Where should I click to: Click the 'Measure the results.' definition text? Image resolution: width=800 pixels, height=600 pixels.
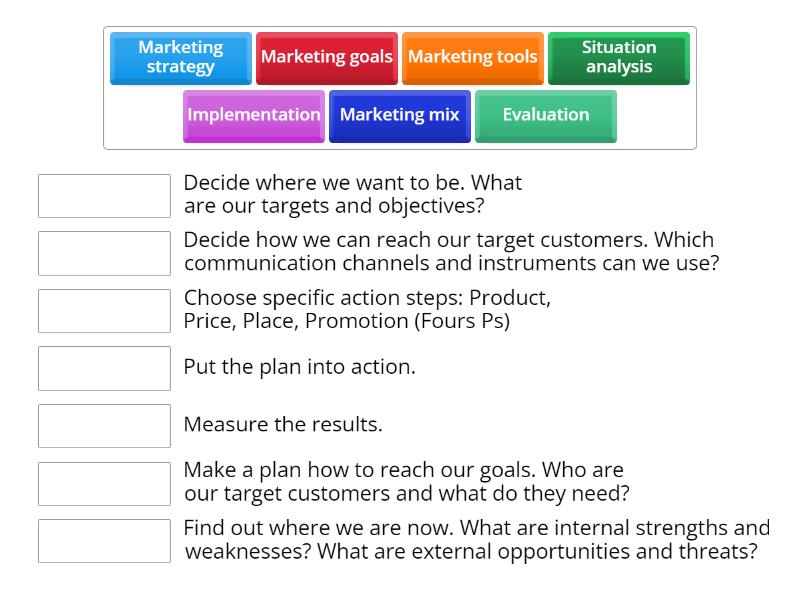coord(283,424)
